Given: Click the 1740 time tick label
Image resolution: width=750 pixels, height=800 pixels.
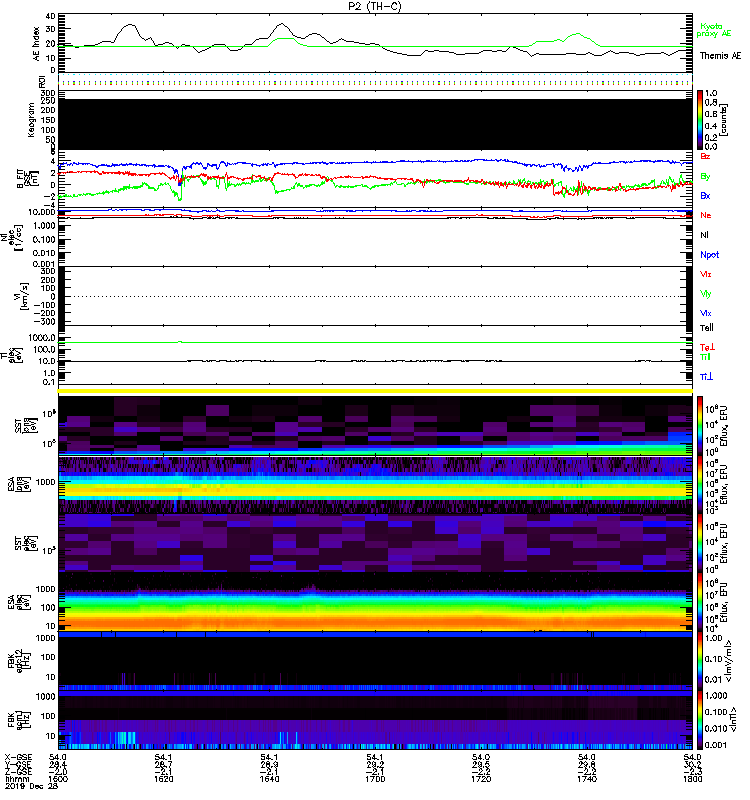Looking at the screenshot, I should click(586, 779).
